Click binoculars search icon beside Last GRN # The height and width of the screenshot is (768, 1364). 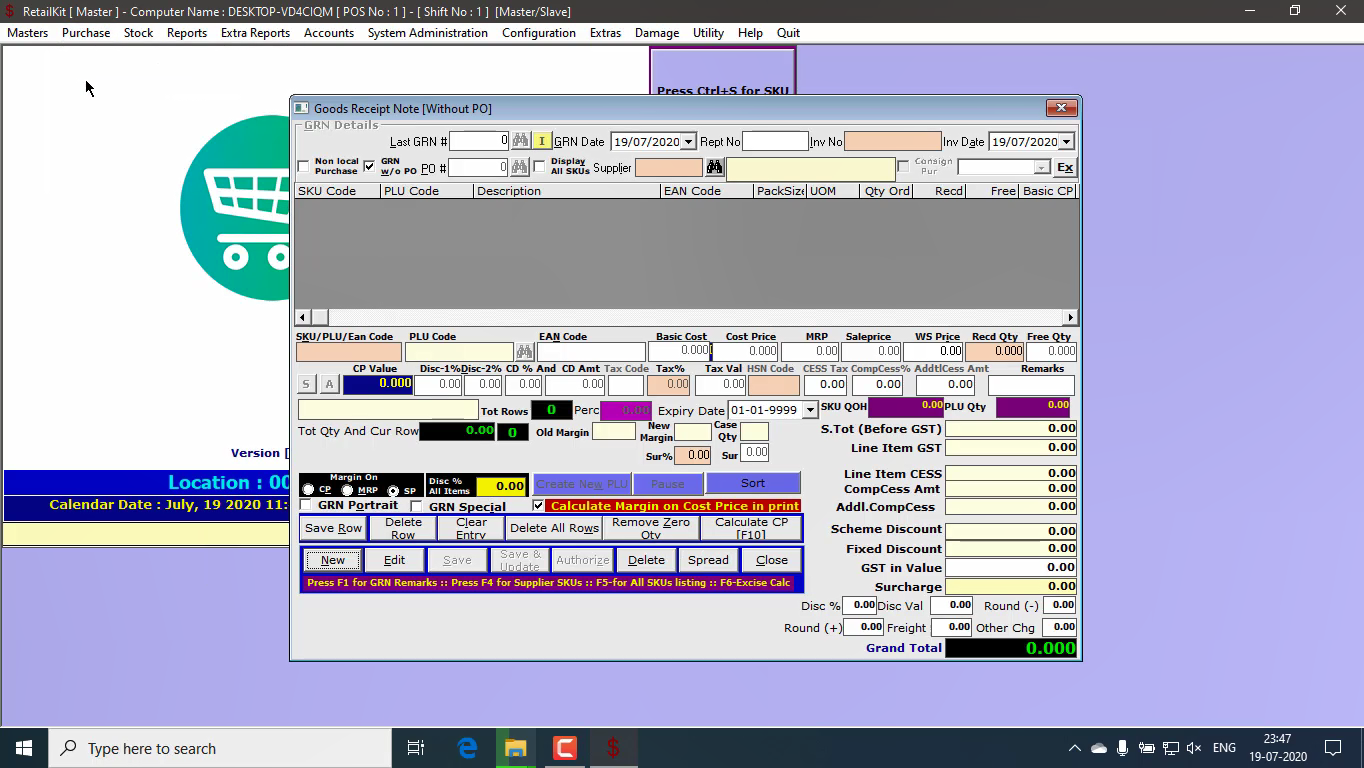click(x=520, y=141)
